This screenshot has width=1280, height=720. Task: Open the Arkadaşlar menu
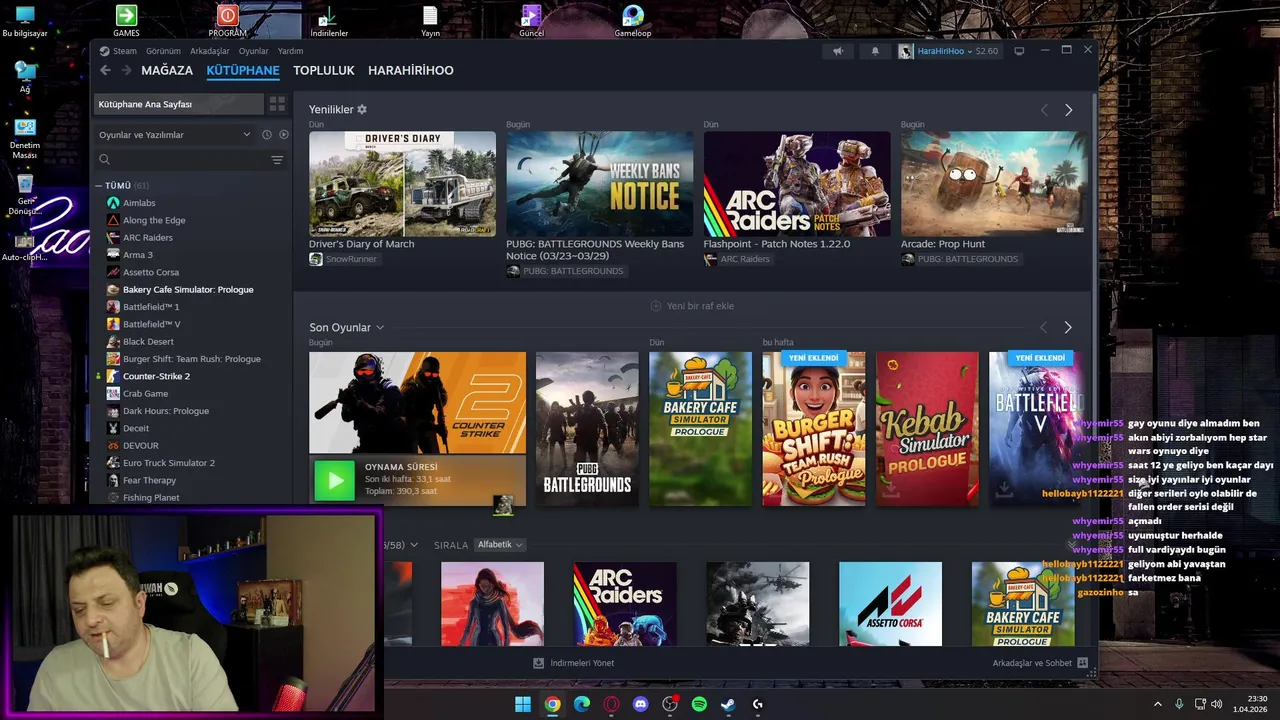click(x=210, y=51)
